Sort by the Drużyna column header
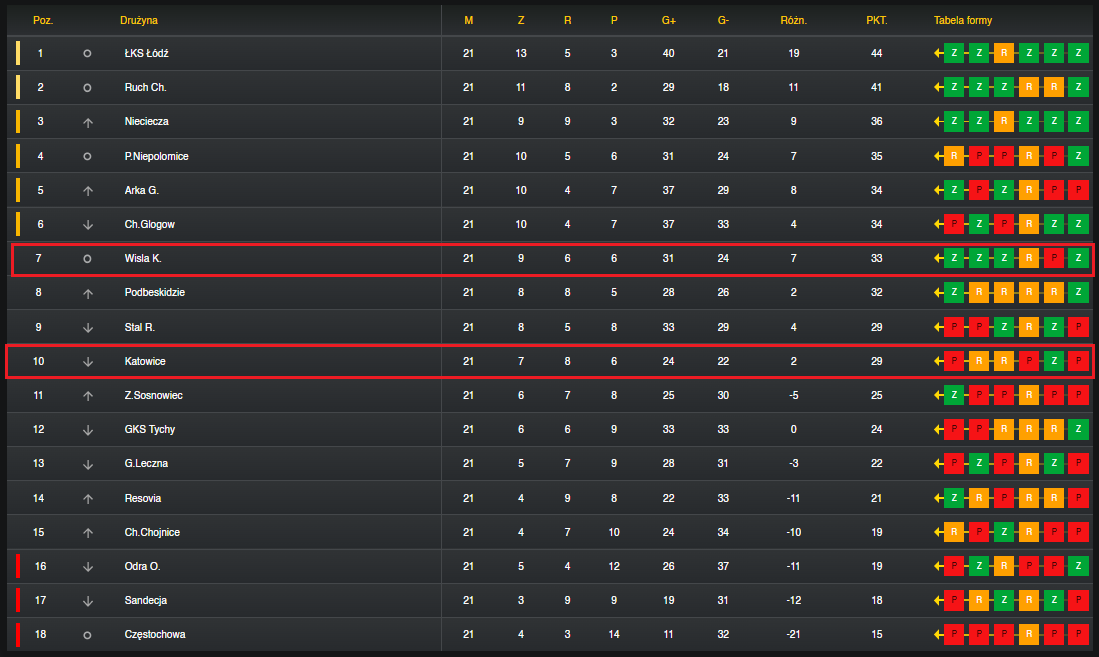Viewport: 1099px width, 657px height. click(139, 20)
